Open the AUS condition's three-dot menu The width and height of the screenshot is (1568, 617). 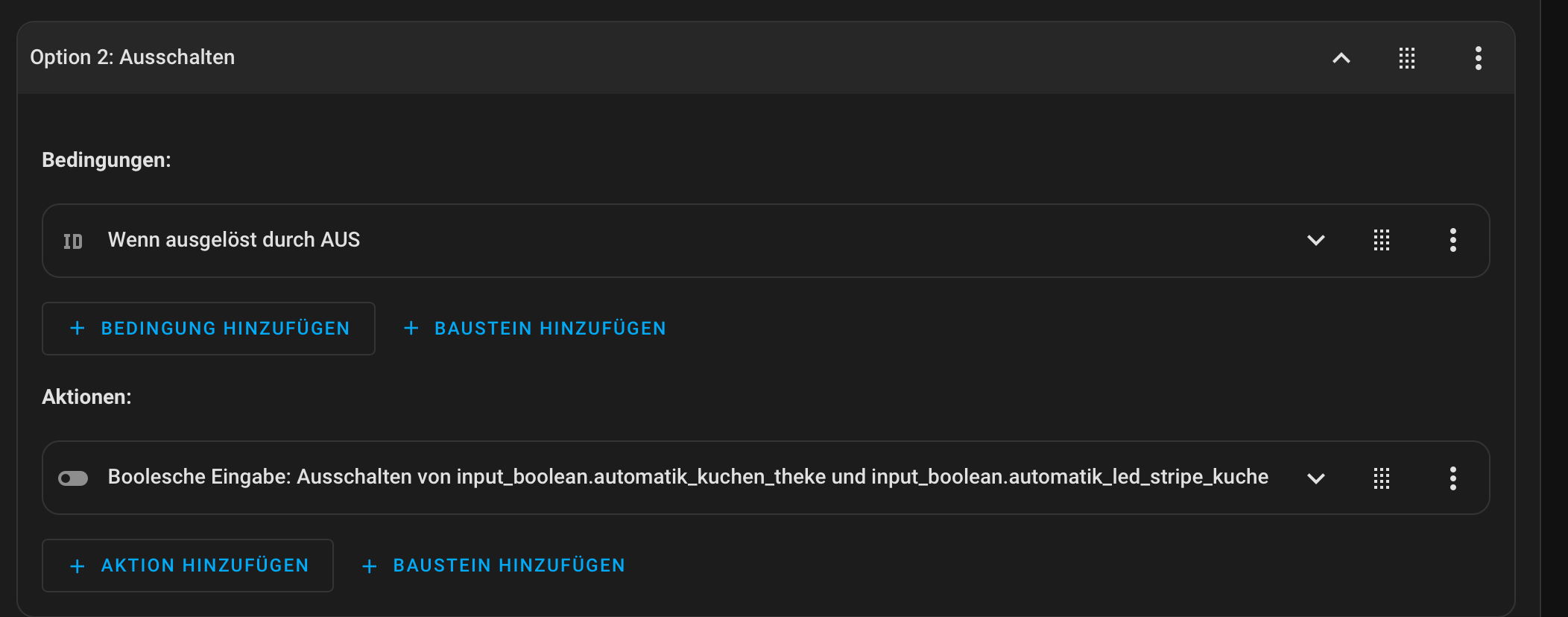[x=1452, y=241]
